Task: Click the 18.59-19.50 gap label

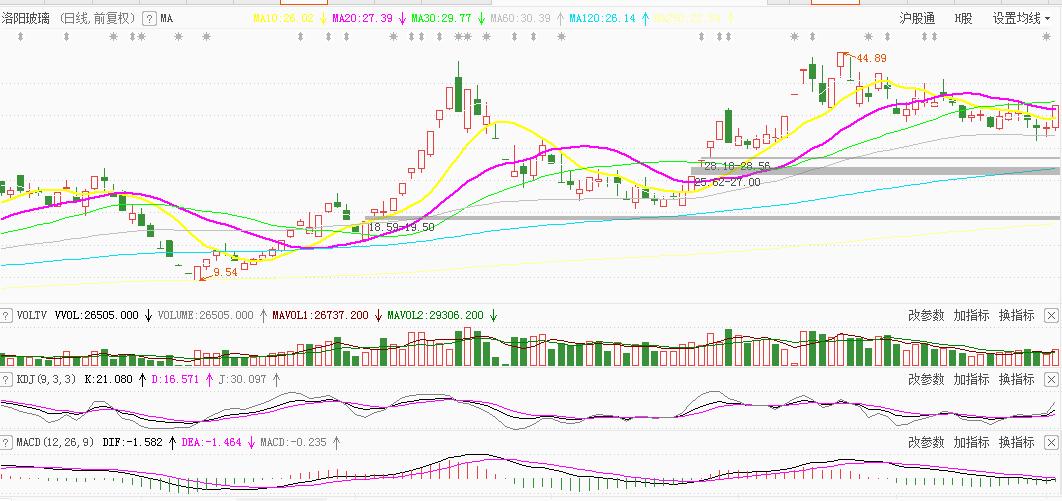Action: [x=401, y=227]
